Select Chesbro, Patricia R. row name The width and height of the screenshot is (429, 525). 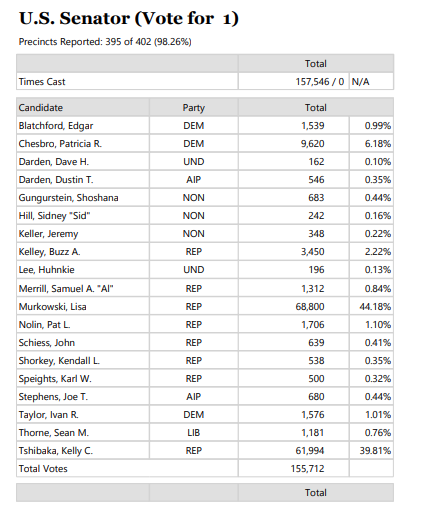pyautogui.click(x=83, y=144)
